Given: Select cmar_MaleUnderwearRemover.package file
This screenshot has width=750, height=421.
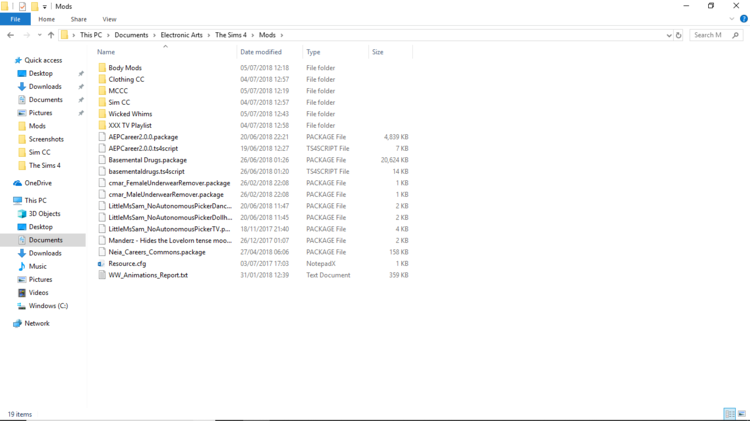Looking at the screenshot, I should 166,194.
